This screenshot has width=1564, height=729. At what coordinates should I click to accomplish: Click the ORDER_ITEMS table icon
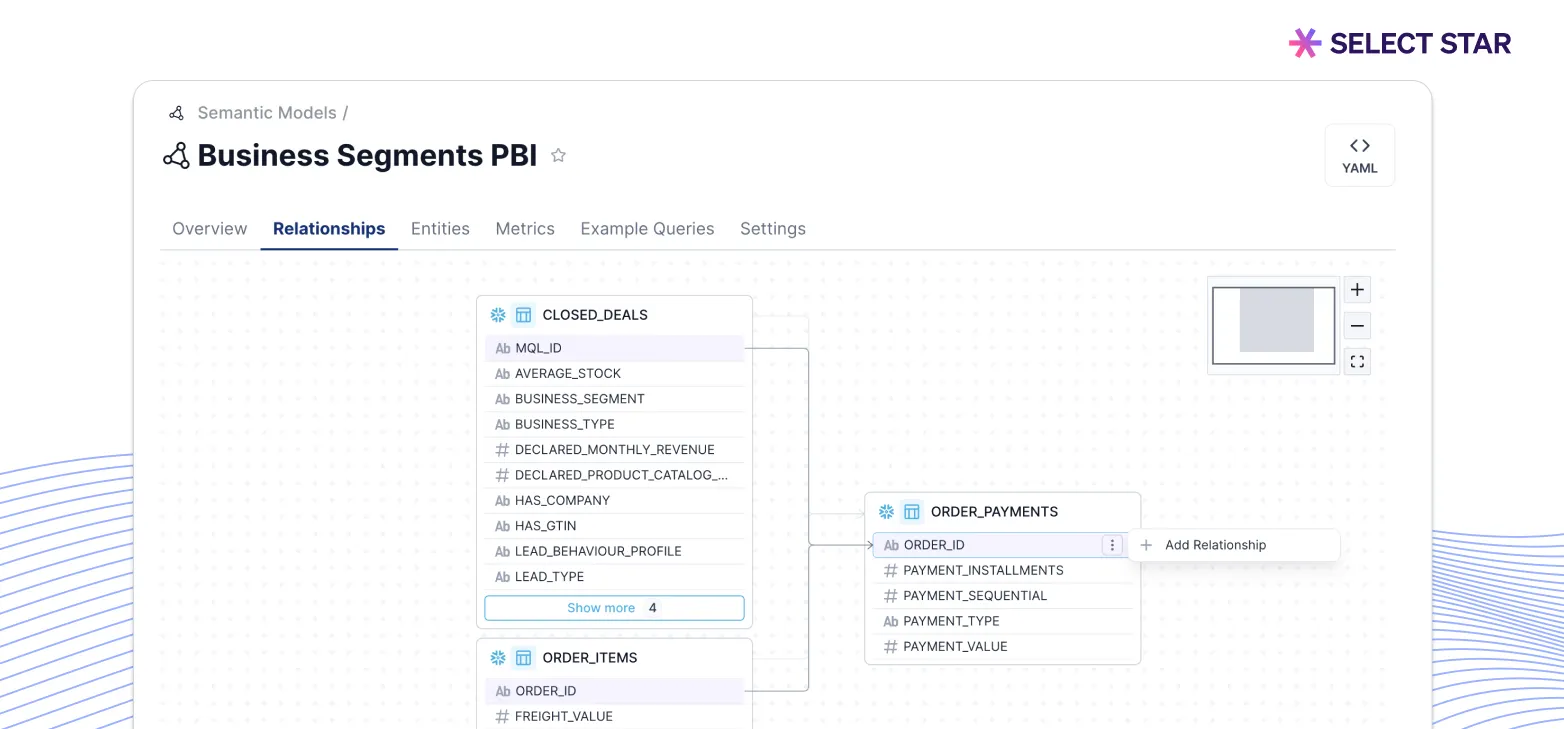click(x=523, y=658)
